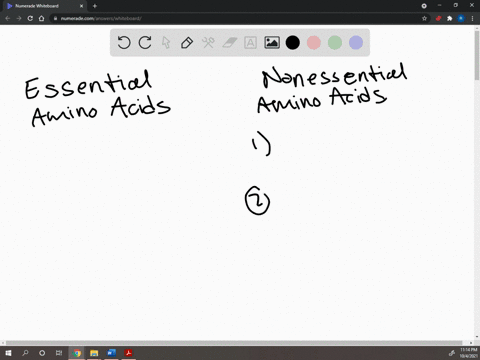Insert an image with the picture icon
480x360 pixels.
[x=272, y=43]
